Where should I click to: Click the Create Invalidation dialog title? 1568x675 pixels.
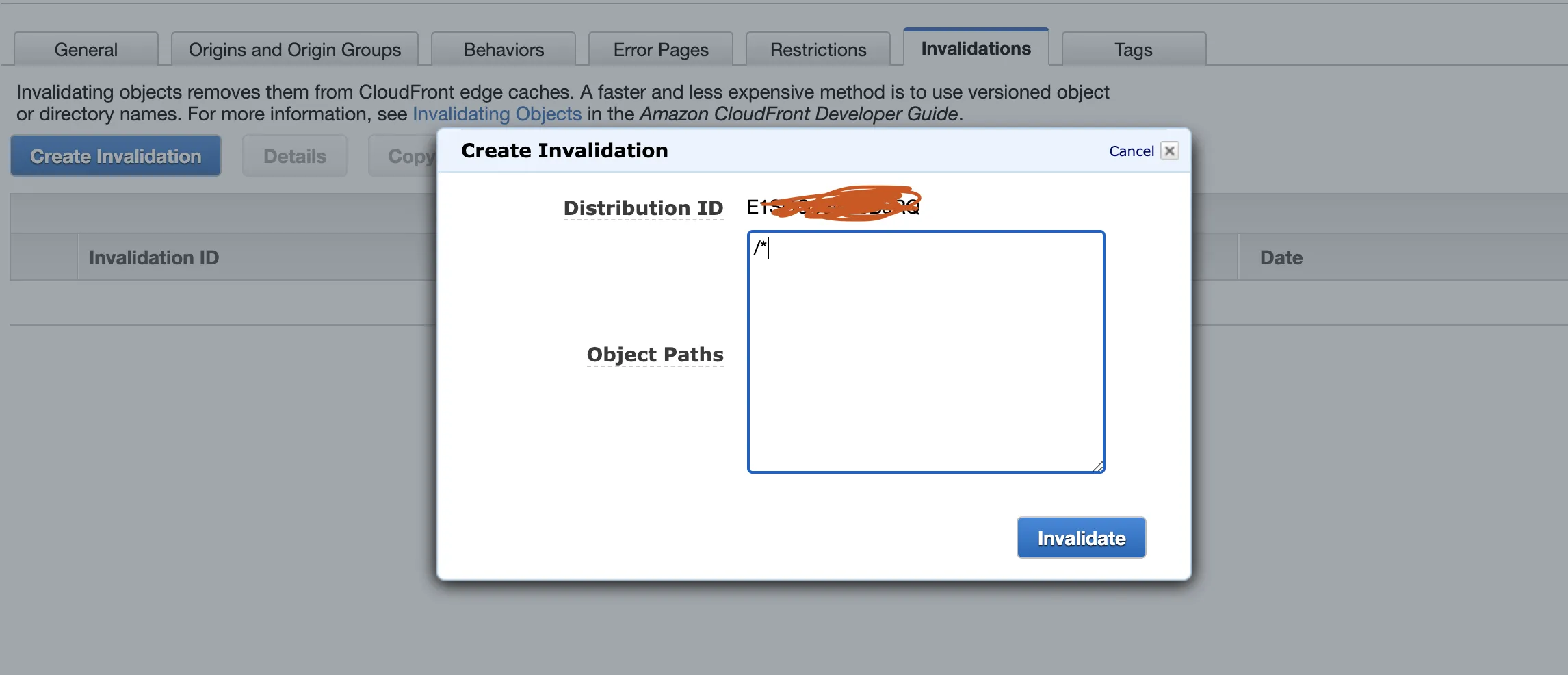(x=564, y=151)
